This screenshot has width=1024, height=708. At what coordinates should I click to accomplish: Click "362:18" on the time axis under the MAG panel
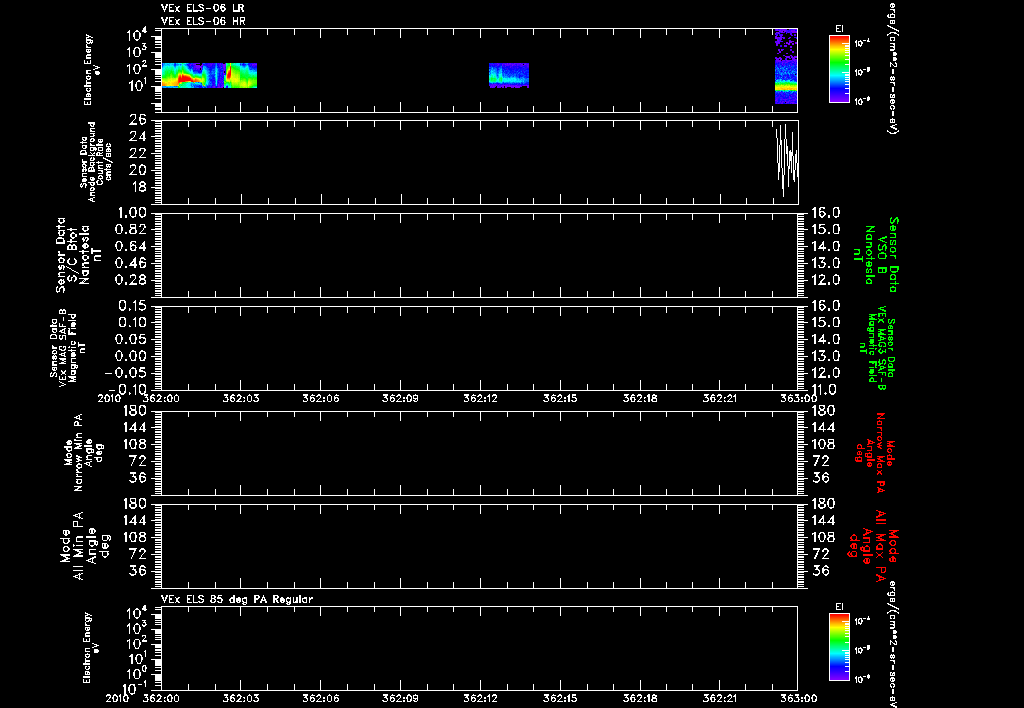[x=641, y=398]
